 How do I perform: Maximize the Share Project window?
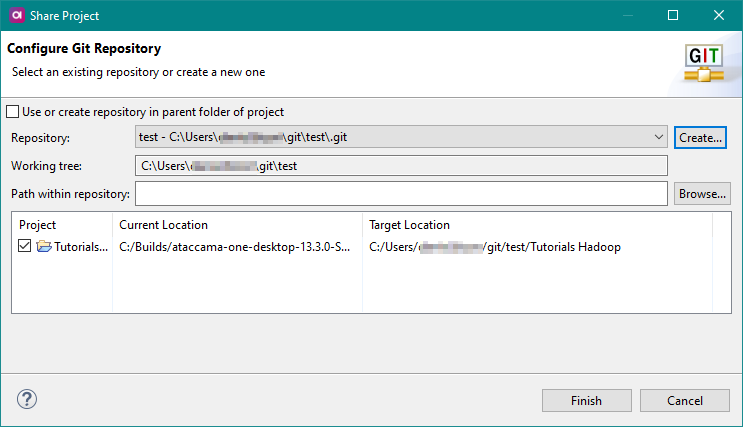pos(673,16)
